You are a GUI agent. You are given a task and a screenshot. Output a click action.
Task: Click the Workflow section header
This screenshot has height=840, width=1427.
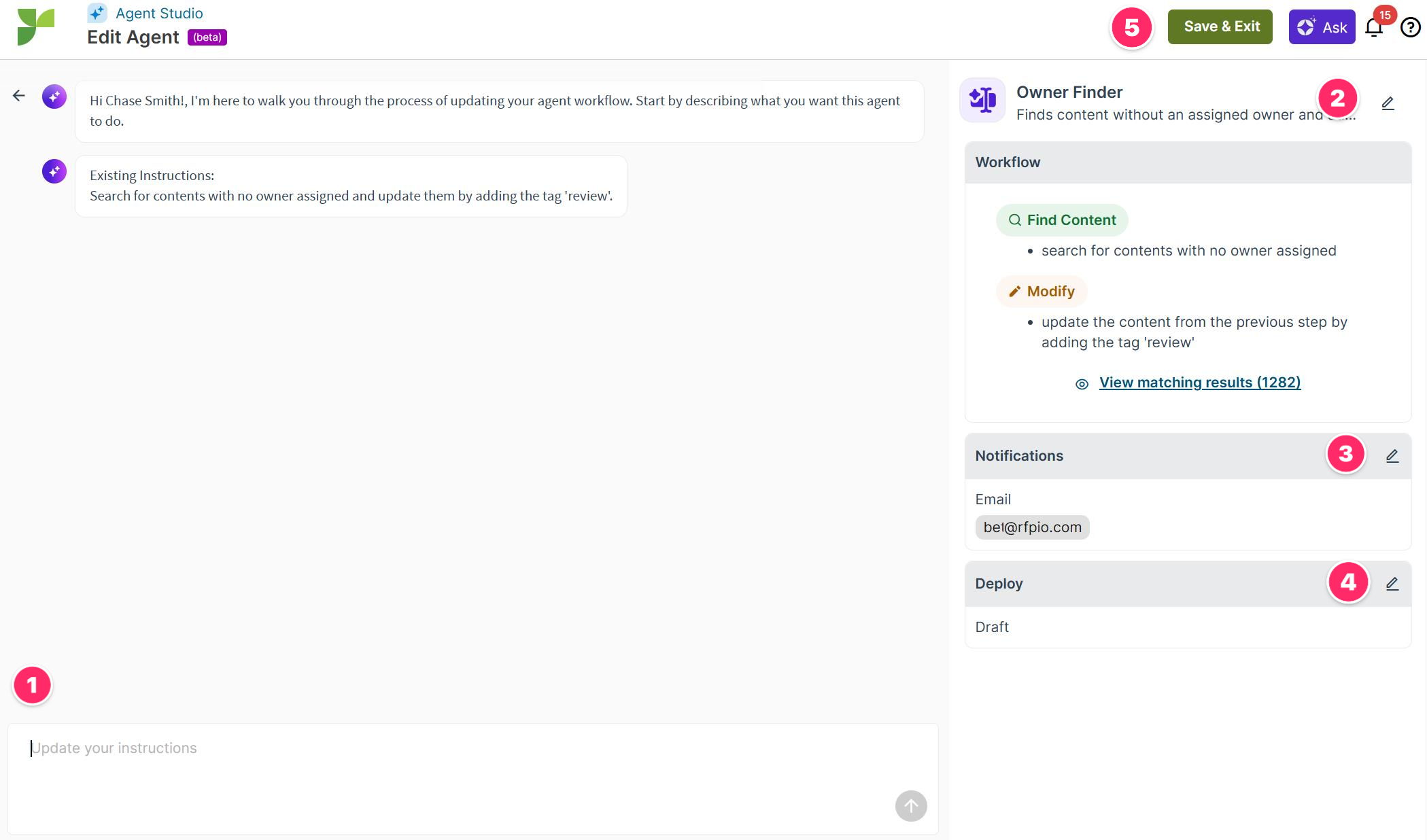point(1188,162)
